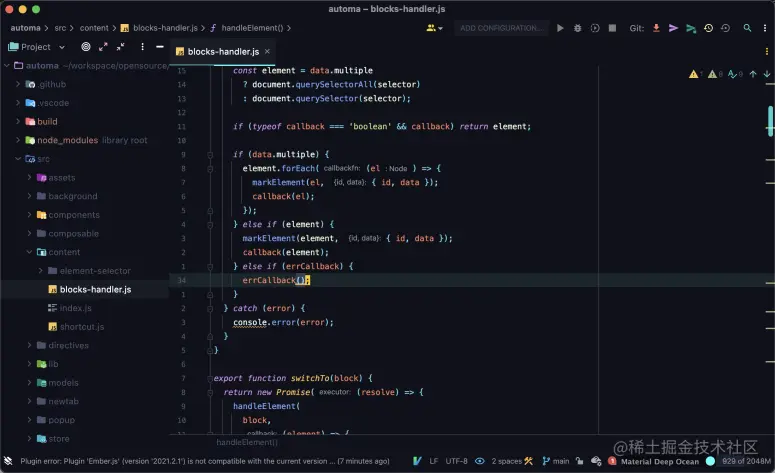Open the Plugin error notification message

point(205,461)
